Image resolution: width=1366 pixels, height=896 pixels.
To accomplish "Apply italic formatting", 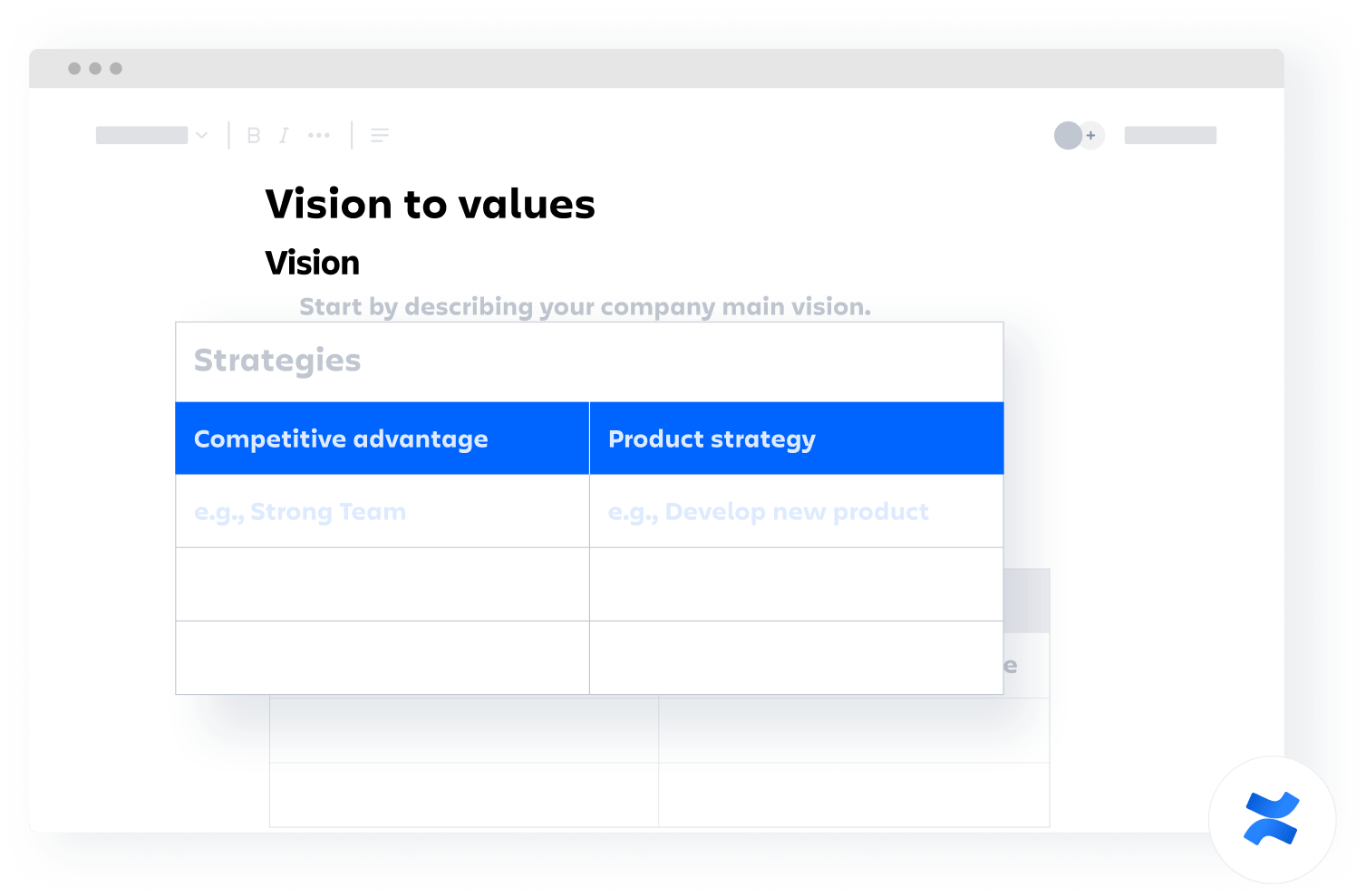I will (284, 135).
